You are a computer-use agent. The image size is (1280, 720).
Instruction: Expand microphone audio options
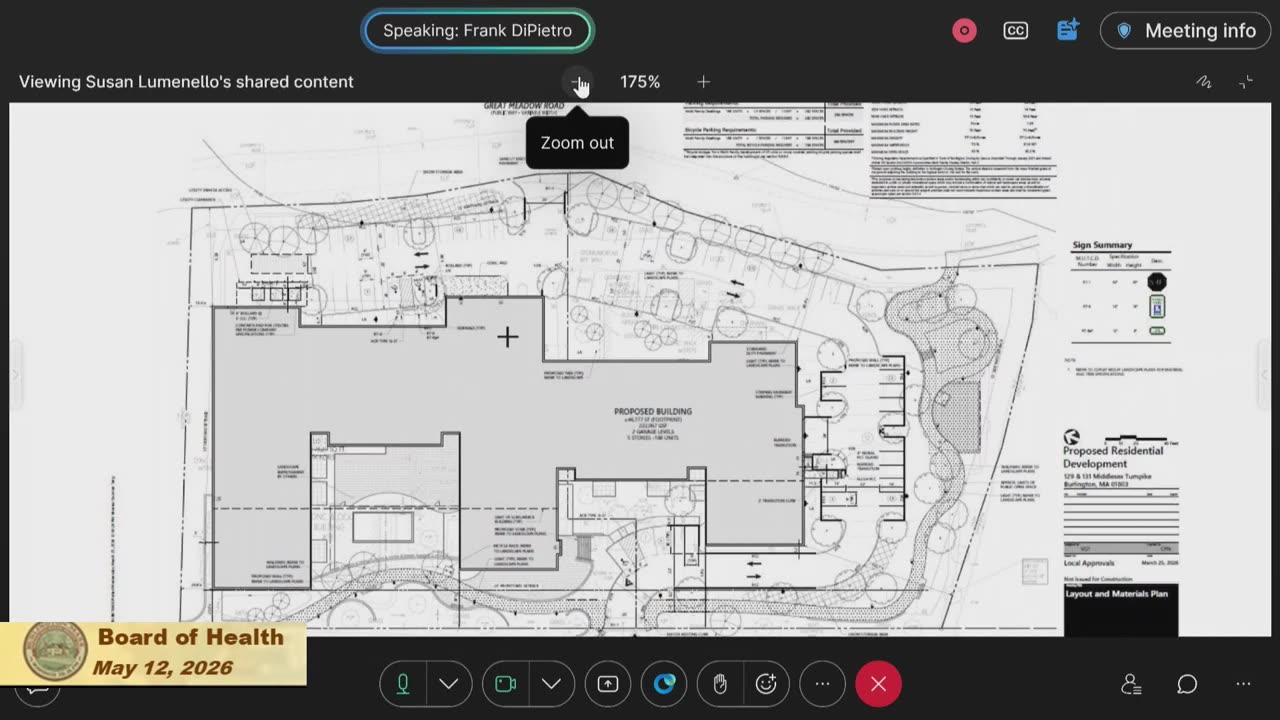[449, 684]
